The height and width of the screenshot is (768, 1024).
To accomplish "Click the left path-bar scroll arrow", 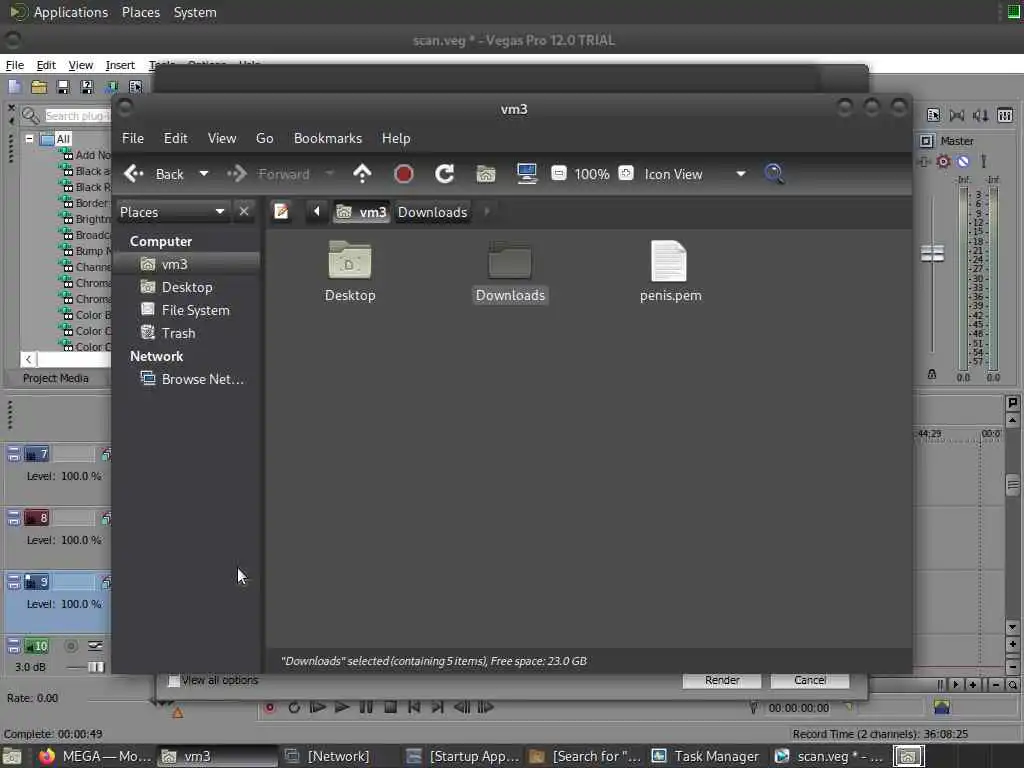I will tap(317, 212).
